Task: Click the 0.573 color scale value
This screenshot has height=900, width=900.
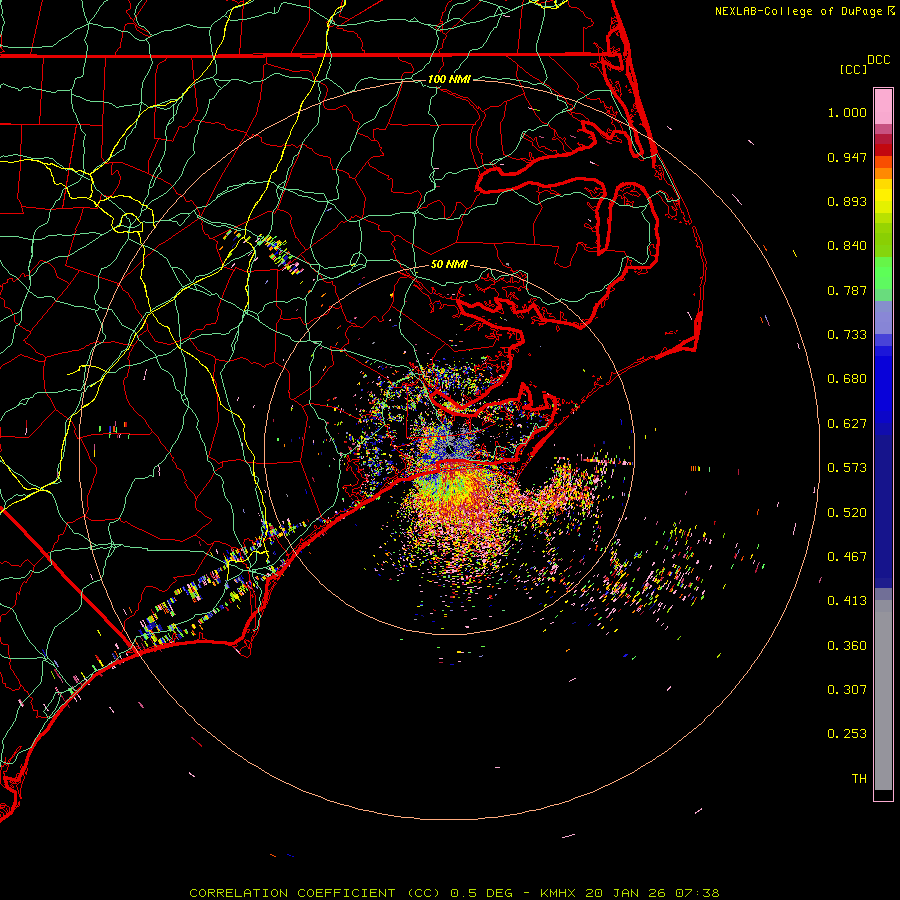Action: [x=847, y=468]
